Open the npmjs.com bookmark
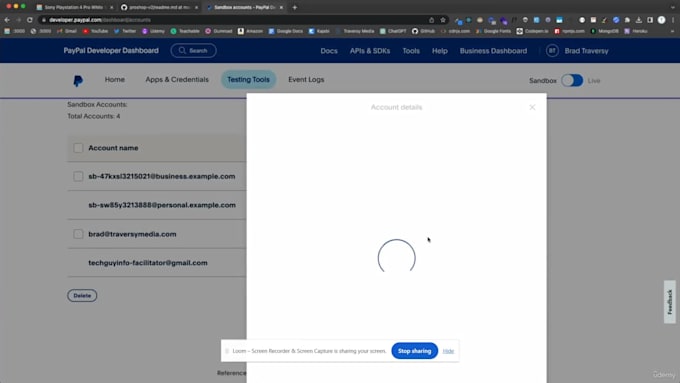Viewport: 680px width, 383px height. click(x=569, y=31)
